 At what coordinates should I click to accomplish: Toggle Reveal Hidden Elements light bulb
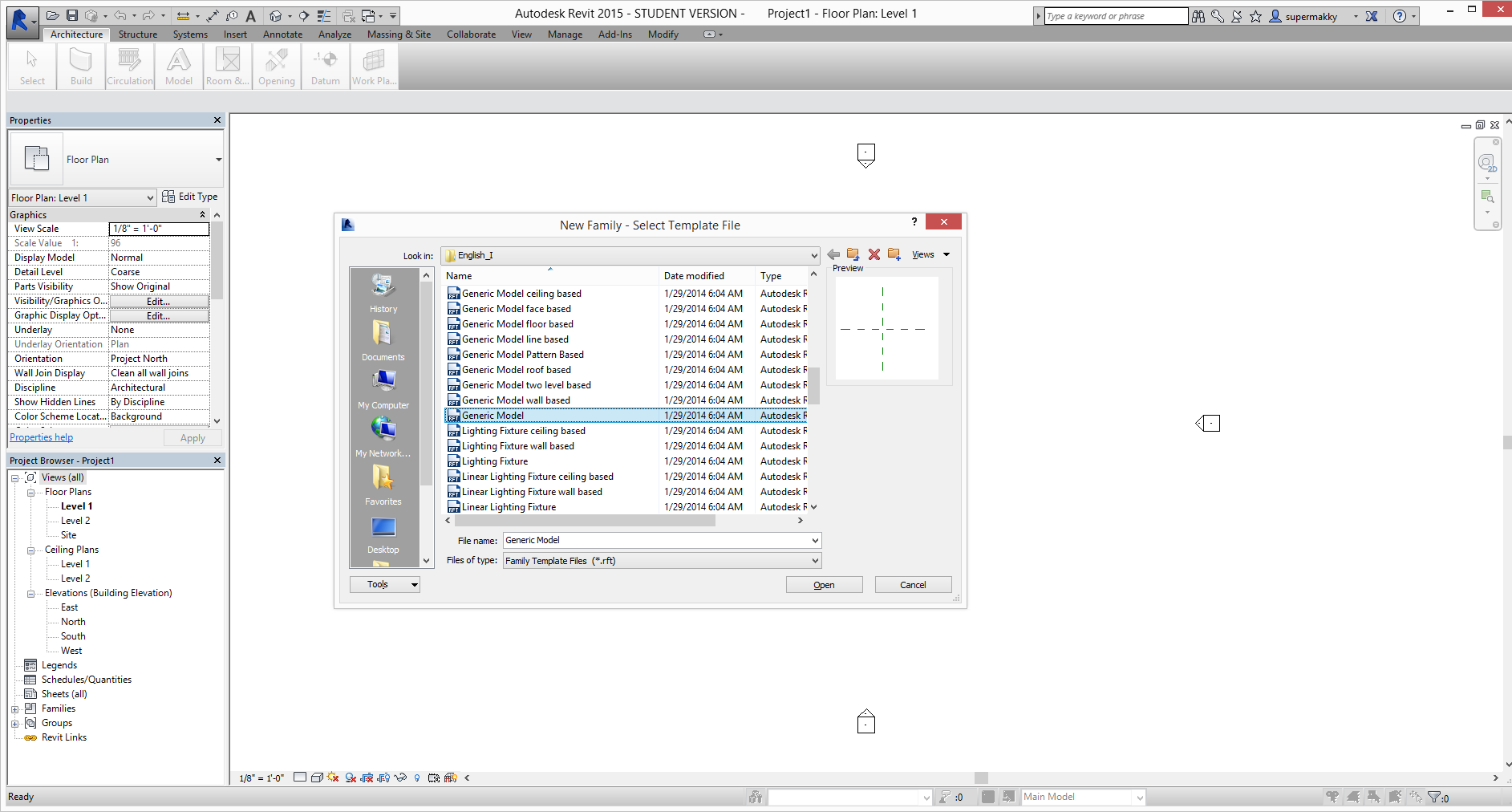pos(417,777)
